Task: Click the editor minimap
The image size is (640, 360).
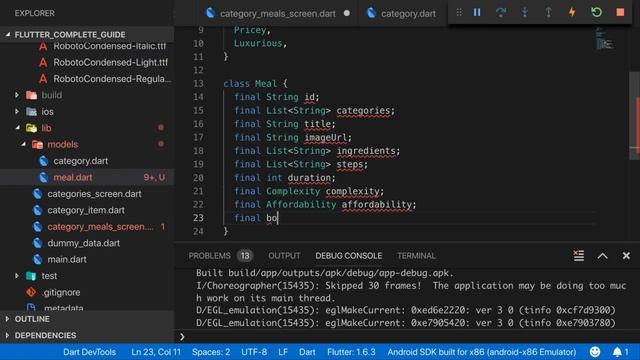Action: pos(604,39)
